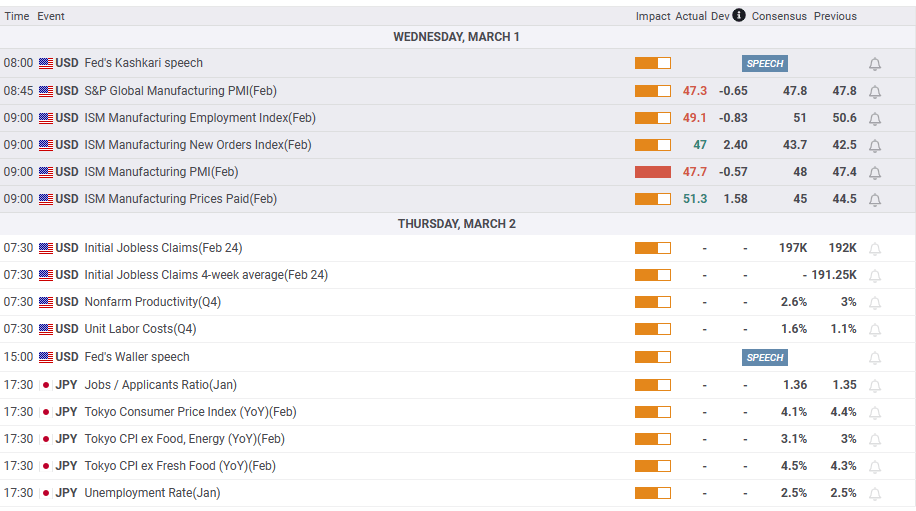Click bell icon for ISM Manufacturing Prices Paid
916x511 pixels.
pos(875,200)
